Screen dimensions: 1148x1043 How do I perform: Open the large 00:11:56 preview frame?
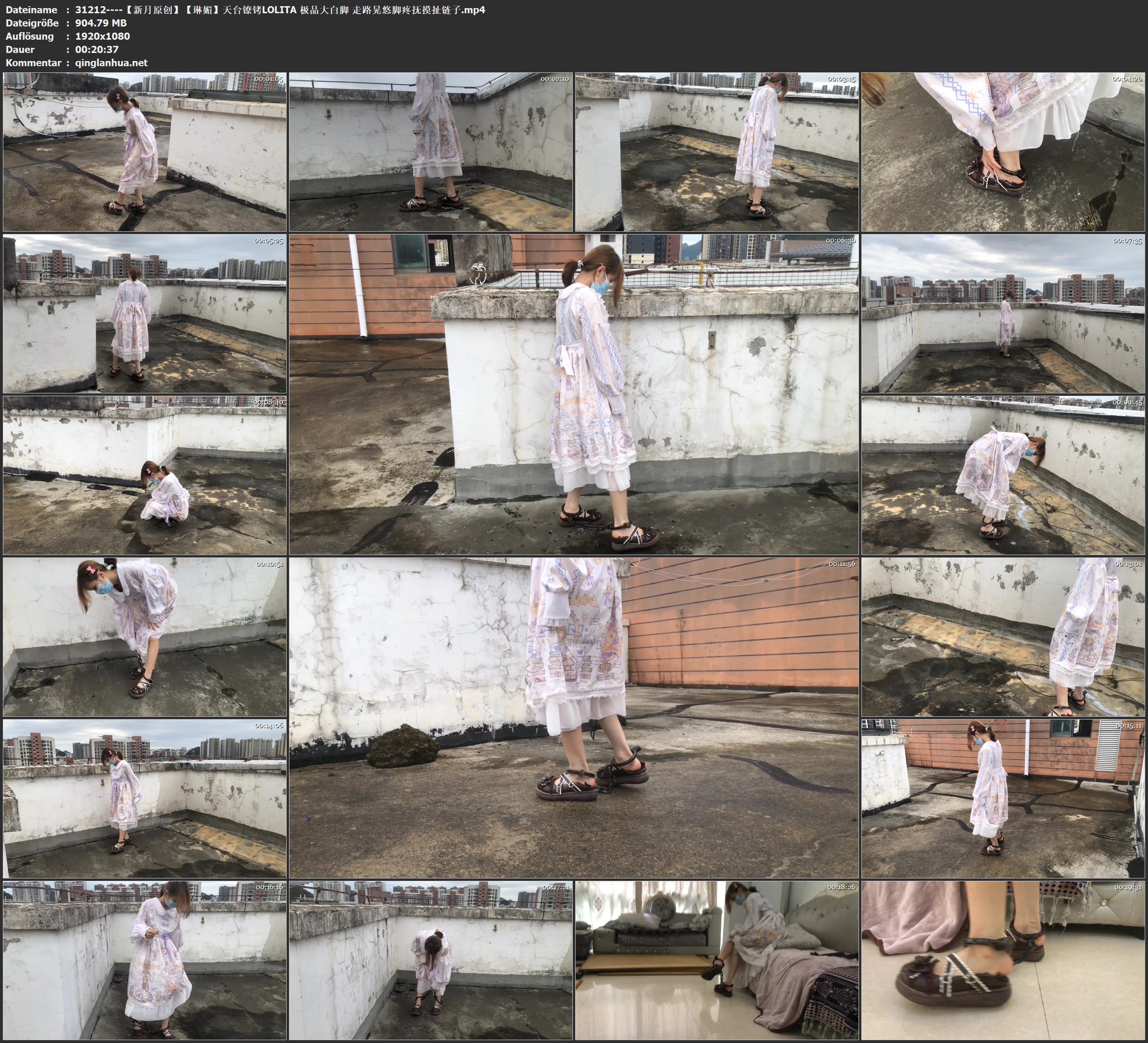pos(573,717)
